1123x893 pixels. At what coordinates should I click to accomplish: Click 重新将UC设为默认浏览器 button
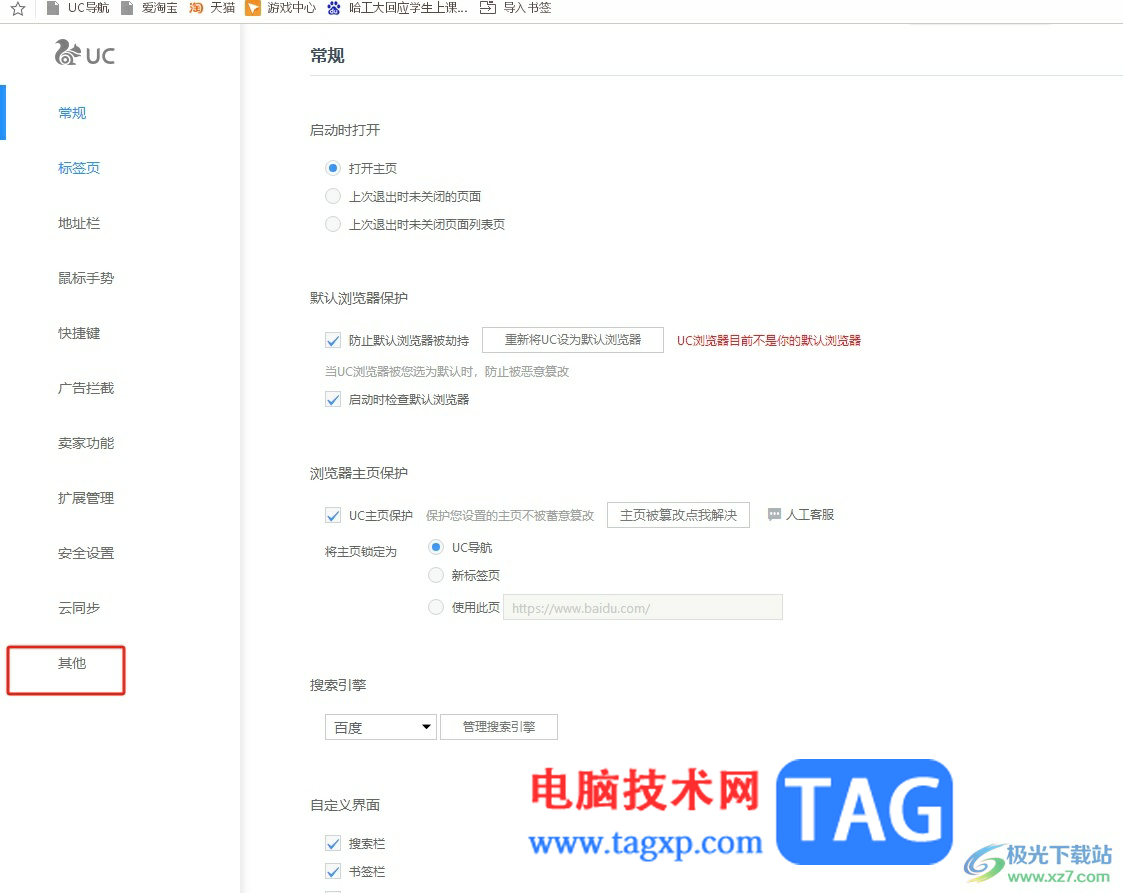pyautogui.click(x=573, y=339)
